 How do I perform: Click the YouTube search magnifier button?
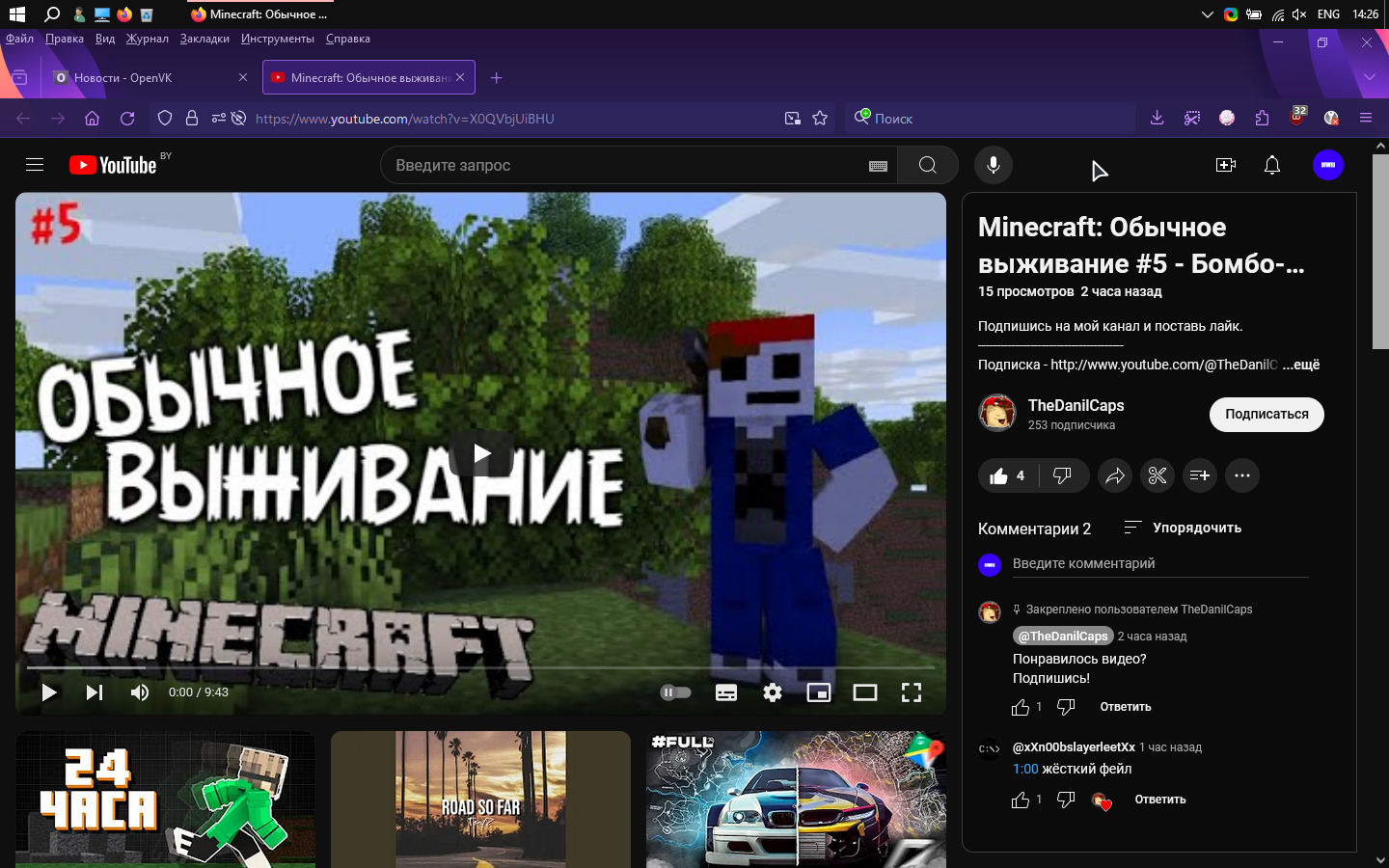click(927, 165)
